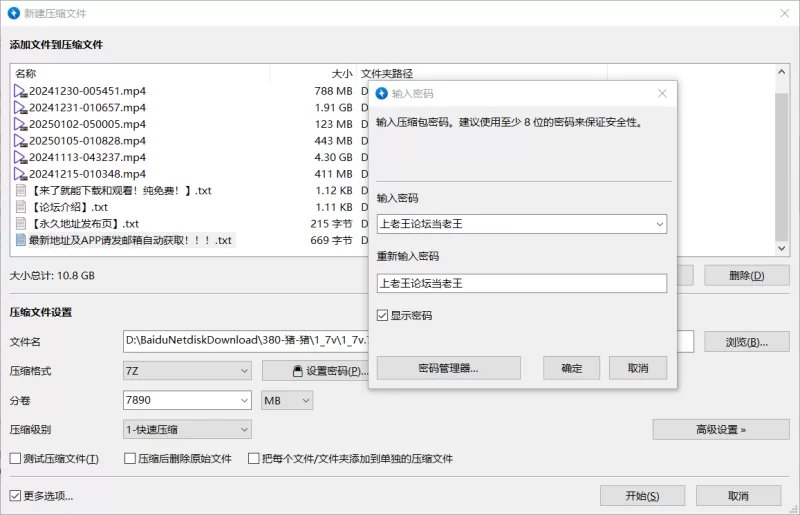
Task: Tick 压缩后删除原始文件 checkbox
Action: coord(130,458)
